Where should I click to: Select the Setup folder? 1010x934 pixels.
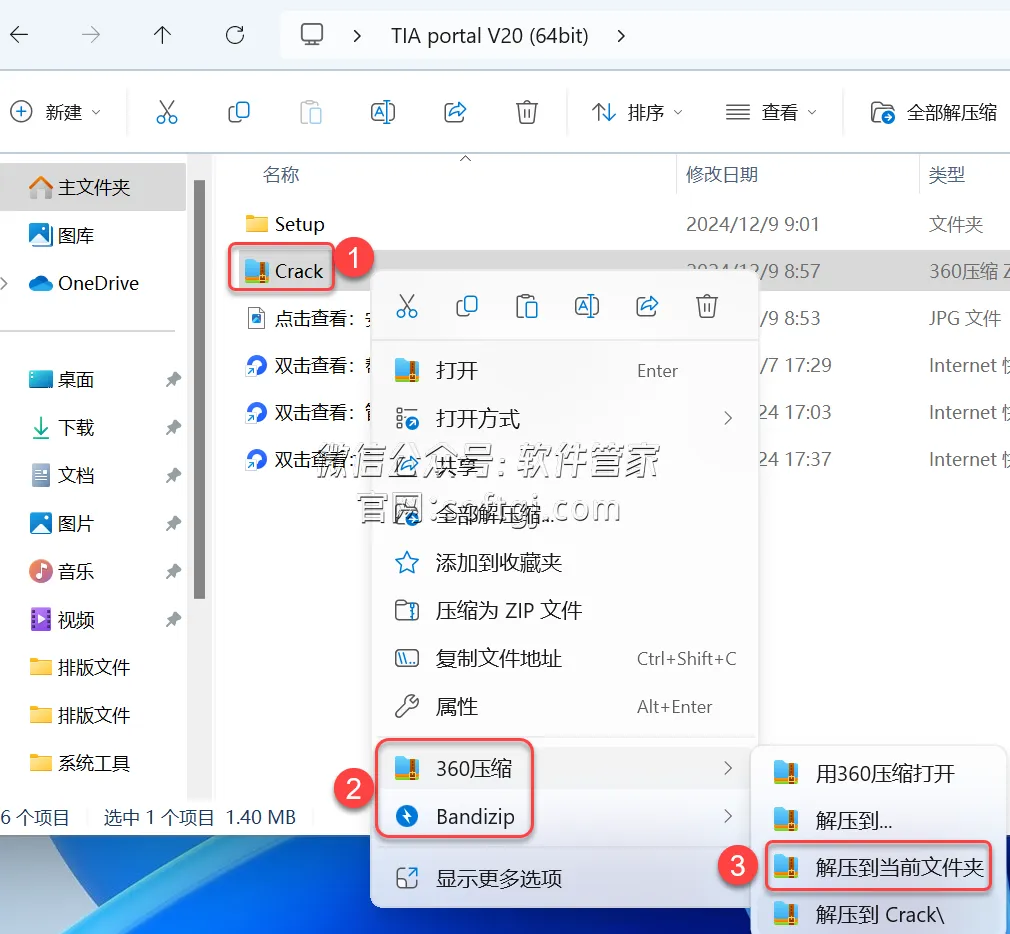pos(285,224)
